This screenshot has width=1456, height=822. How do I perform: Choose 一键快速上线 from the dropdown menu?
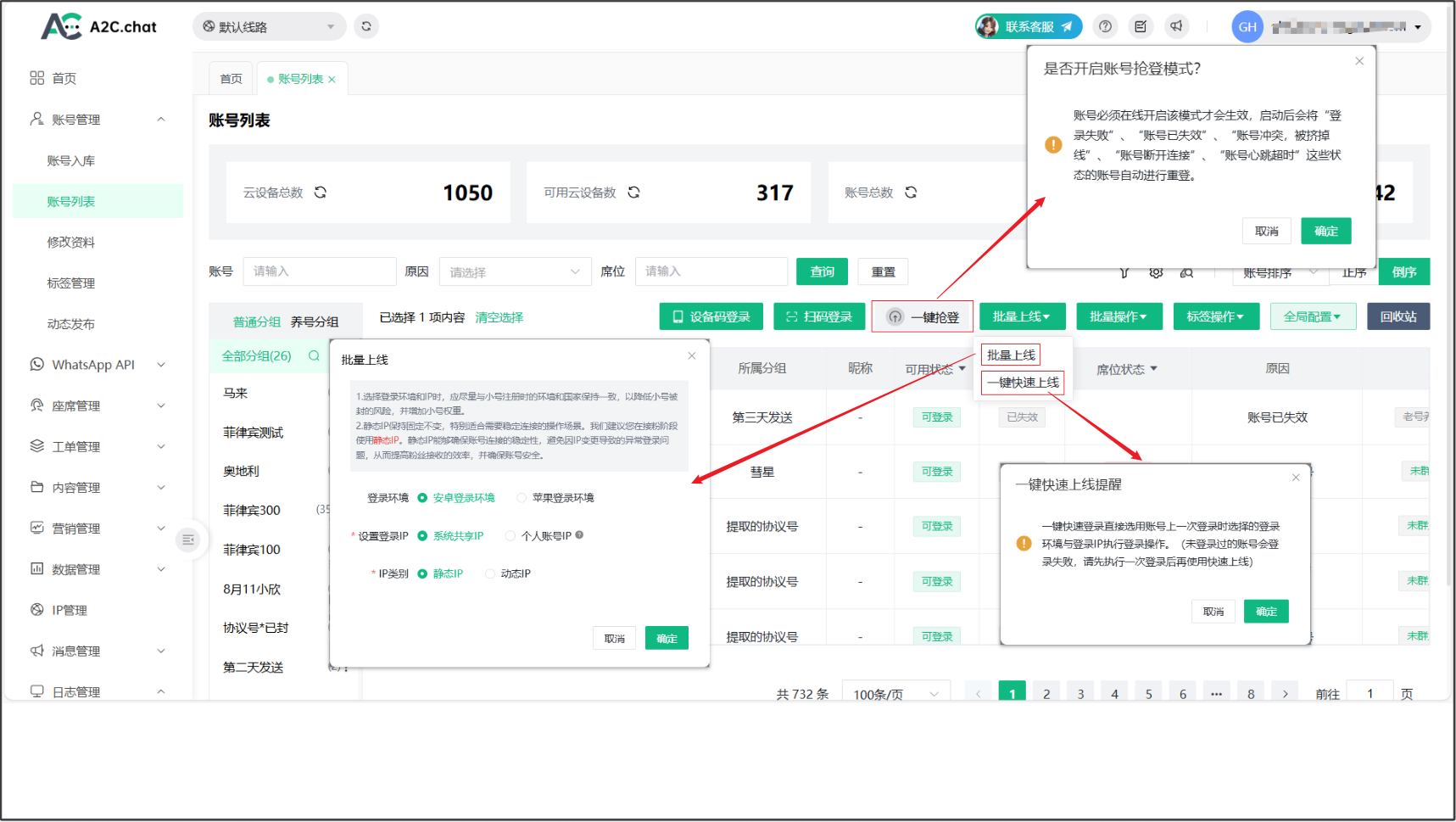click(1023, 383)
